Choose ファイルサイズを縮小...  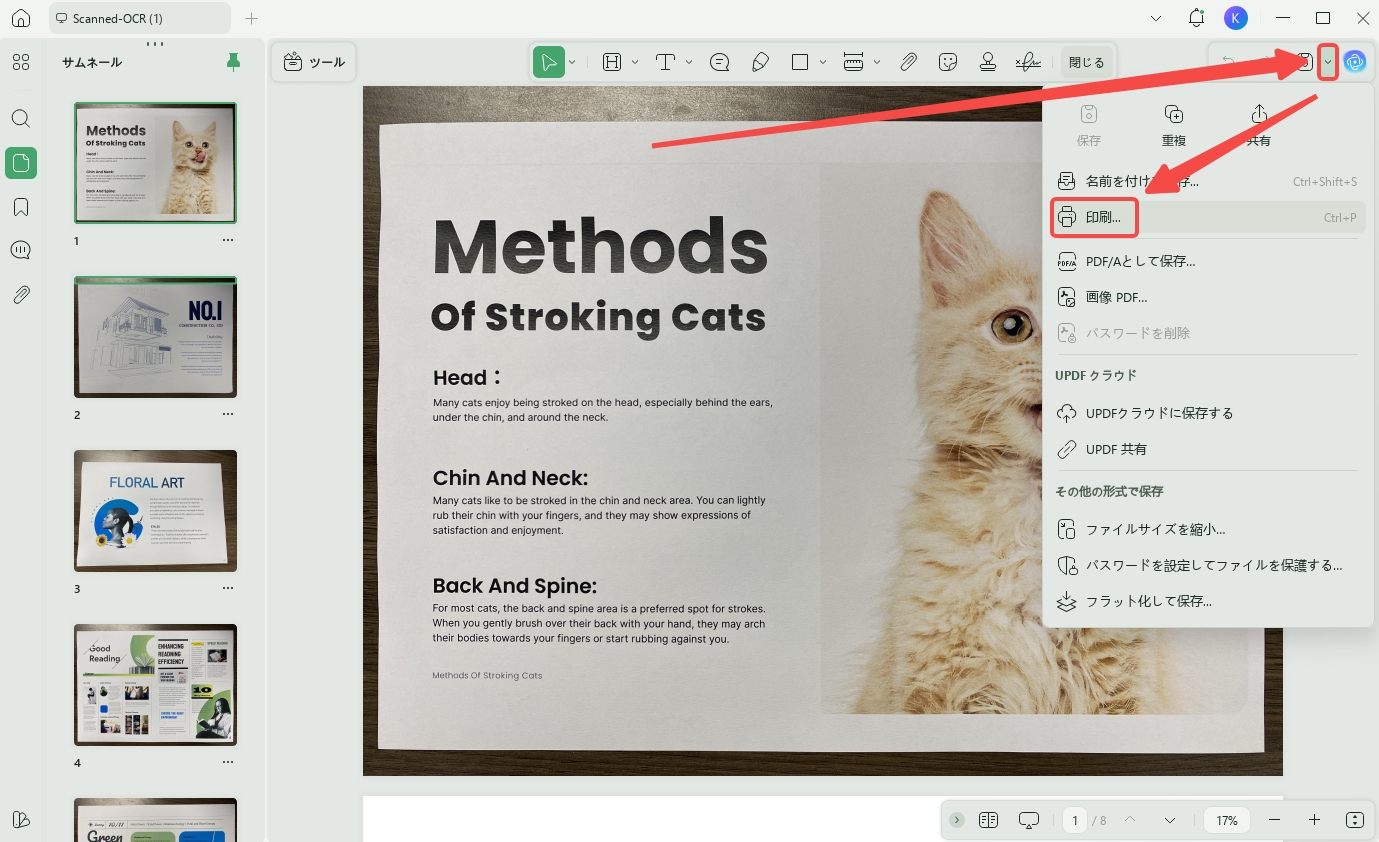pos(1208,529)
